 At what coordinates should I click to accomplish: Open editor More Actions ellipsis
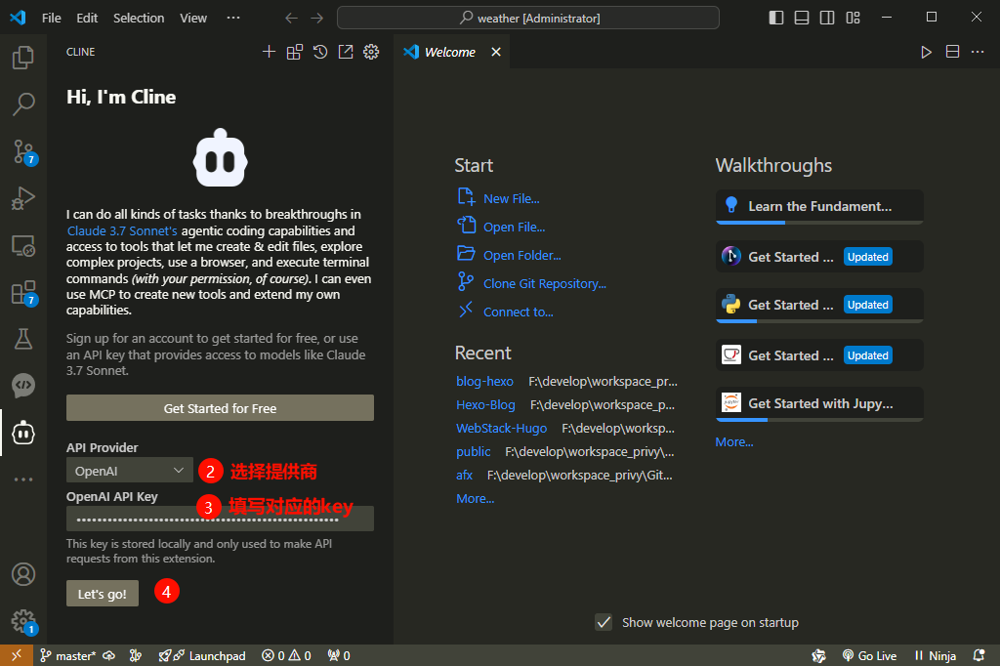pos(978,52)
